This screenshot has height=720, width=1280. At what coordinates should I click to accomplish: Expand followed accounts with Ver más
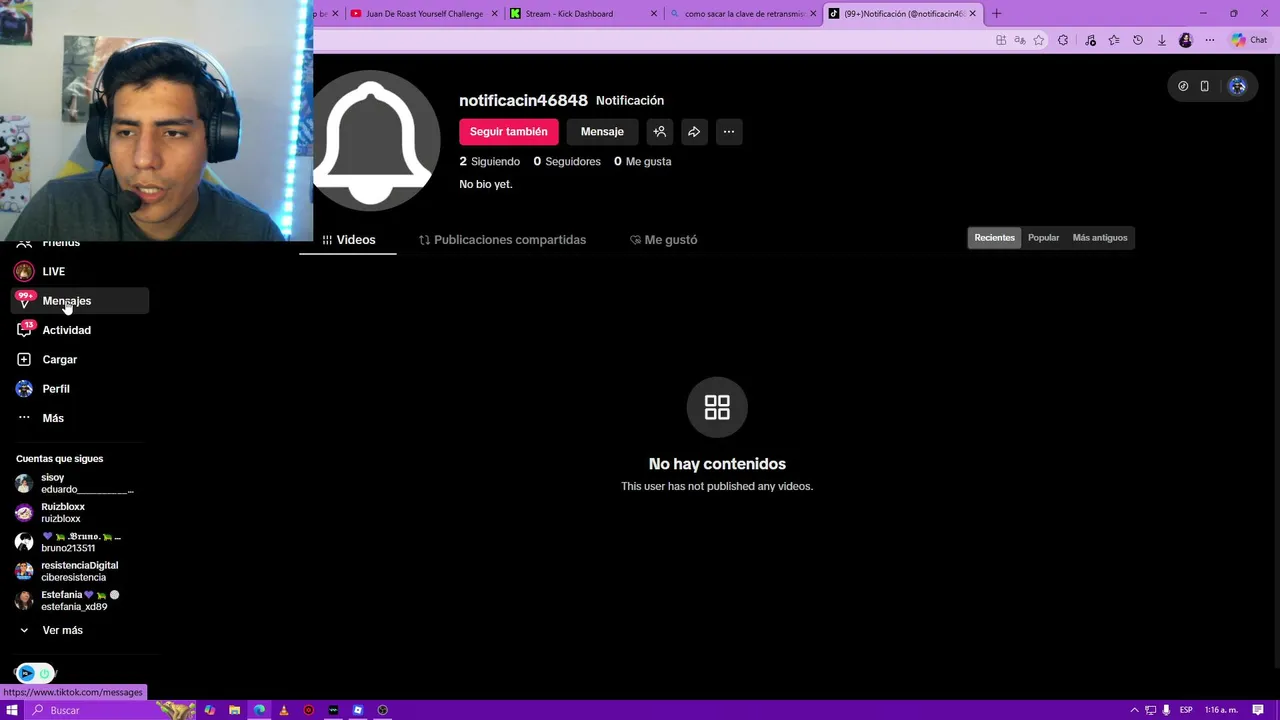point(62,631)
